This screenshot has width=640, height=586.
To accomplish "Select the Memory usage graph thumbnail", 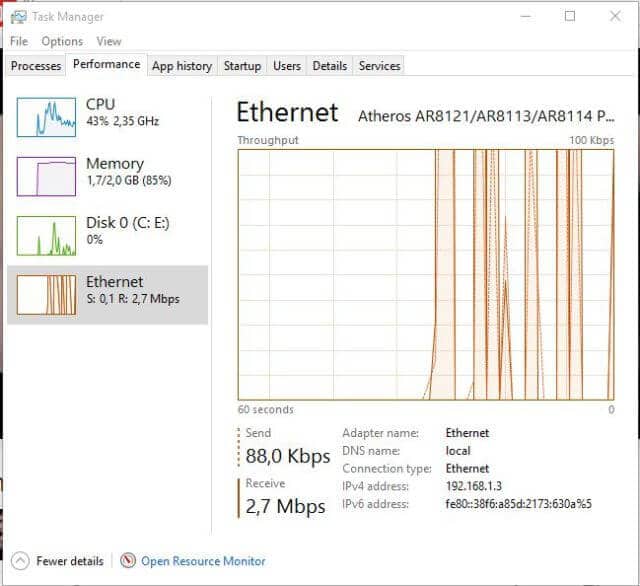I will tap(46, 176).
